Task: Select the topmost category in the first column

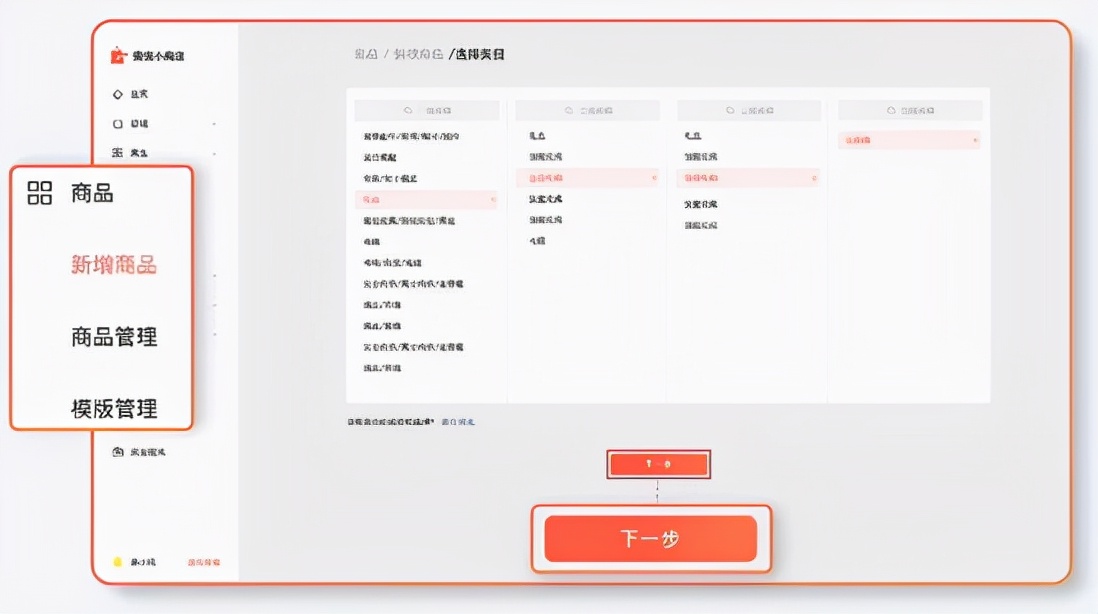Action: [x=411, y=137]
